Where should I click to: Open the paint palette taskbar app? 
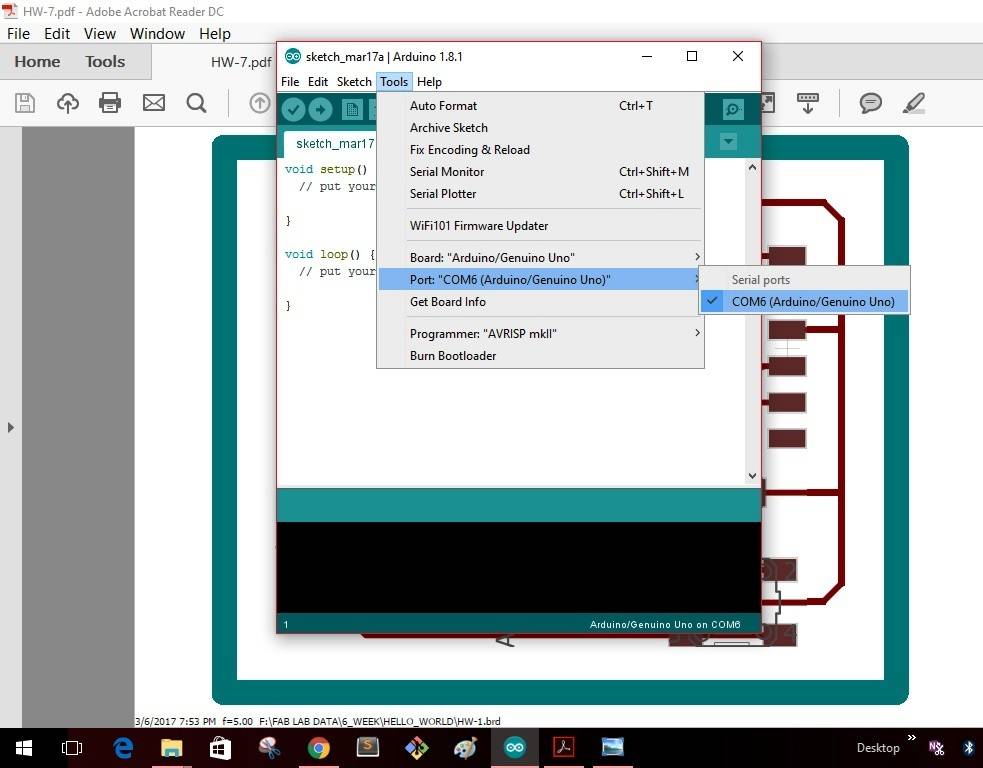466,747
